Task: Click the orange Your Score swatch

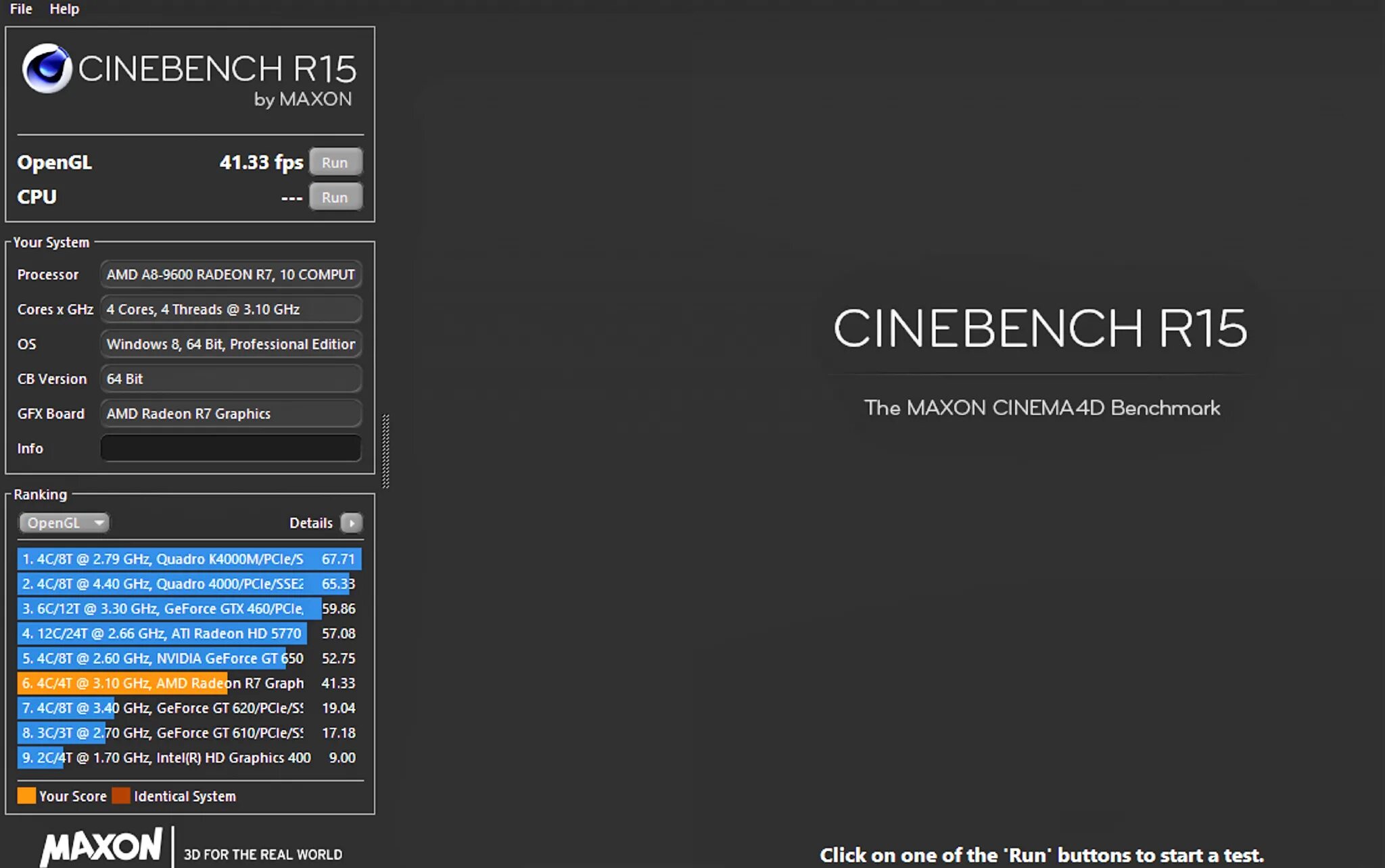Action: click(26, 796)
